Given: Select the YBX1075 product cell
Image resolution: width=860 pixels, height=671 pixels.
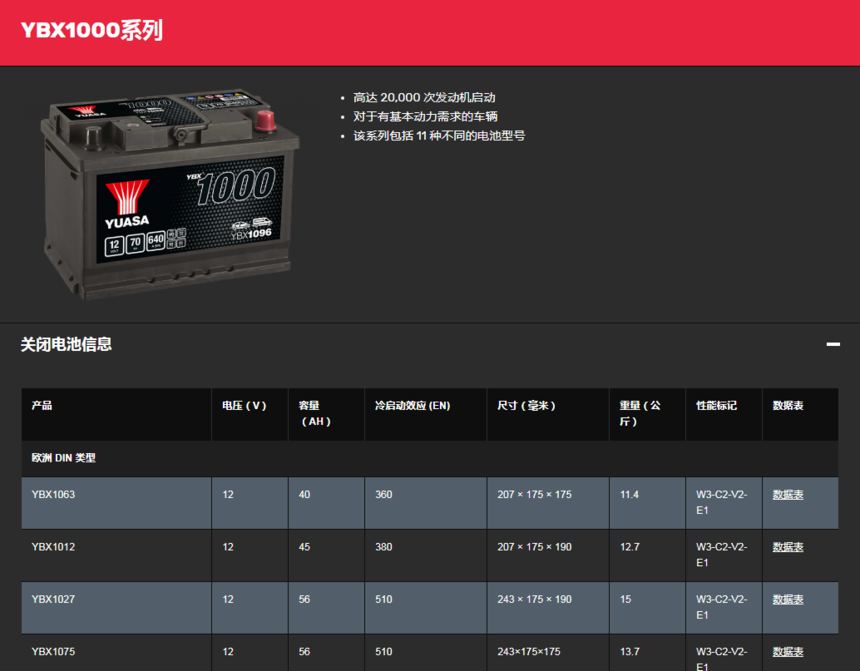Looking at the screenshot, I should (x=116, y=653).
